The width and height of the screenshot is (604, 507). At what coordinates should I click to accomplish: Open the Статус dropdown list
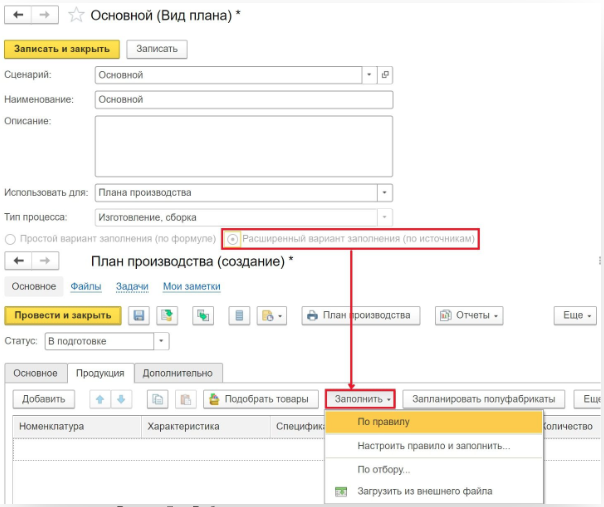click(x=161, y=341)
